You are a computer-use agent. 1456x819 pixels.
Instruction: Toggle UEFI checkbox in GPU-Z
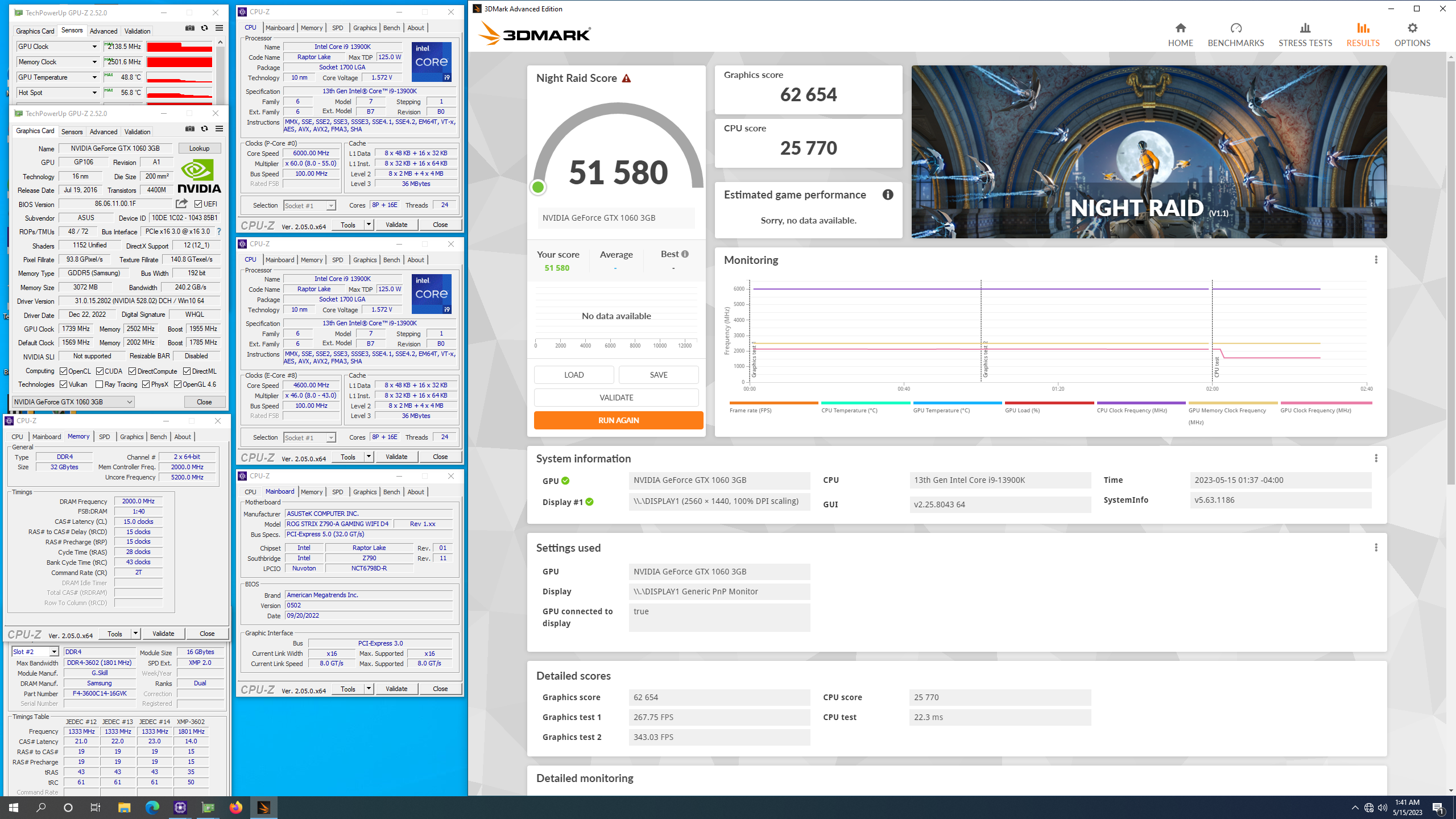click(x=198, y=204)
